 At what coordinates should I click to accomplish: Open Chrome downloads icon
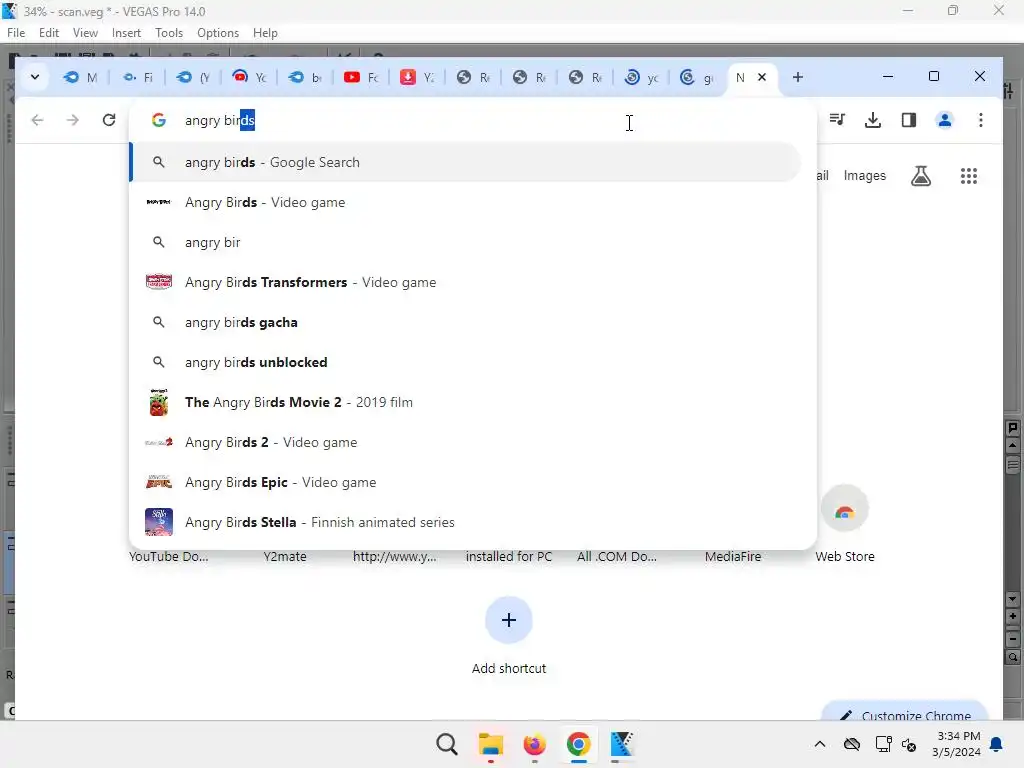tap(872, 120)
